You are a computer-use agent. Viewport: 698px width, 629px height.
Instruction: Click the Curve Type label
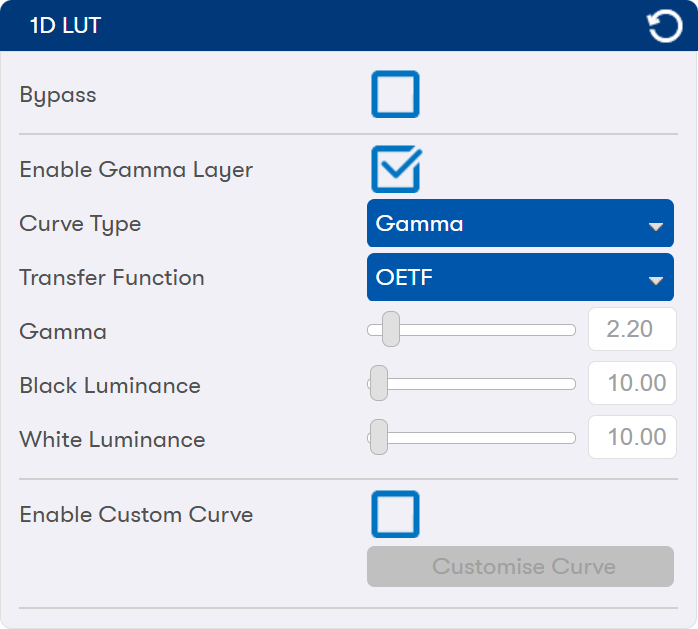tap(80, 223)
